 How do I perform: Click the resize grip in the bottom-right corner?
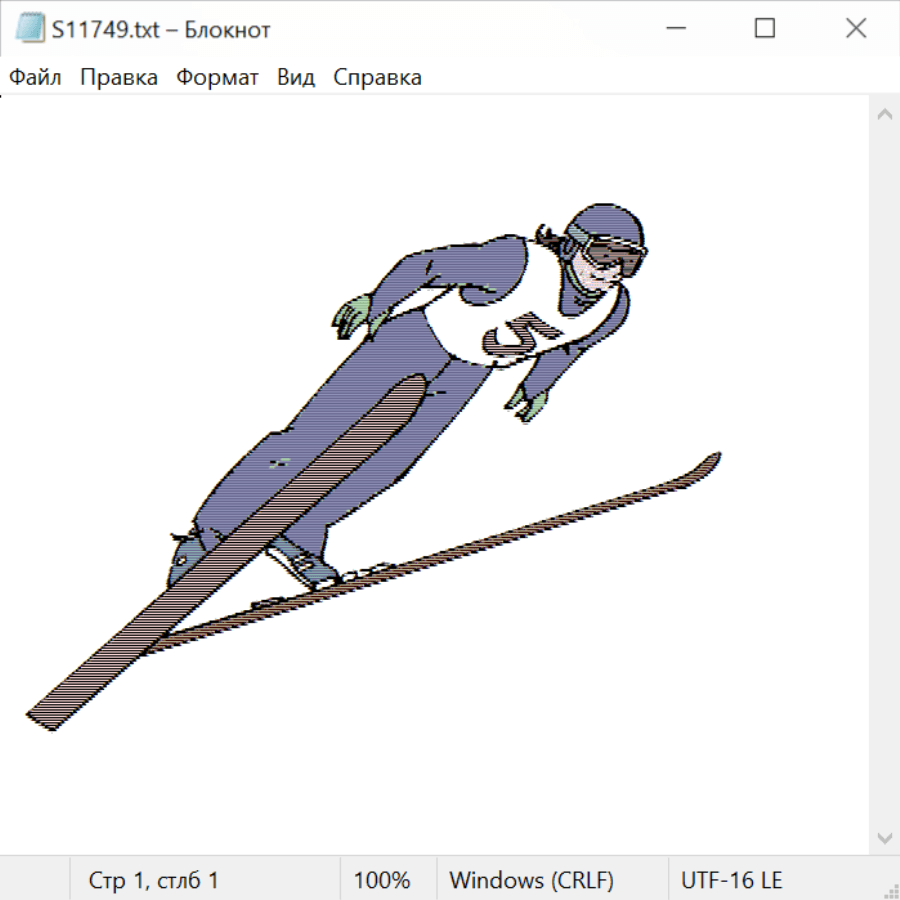(x=890, y=890)
